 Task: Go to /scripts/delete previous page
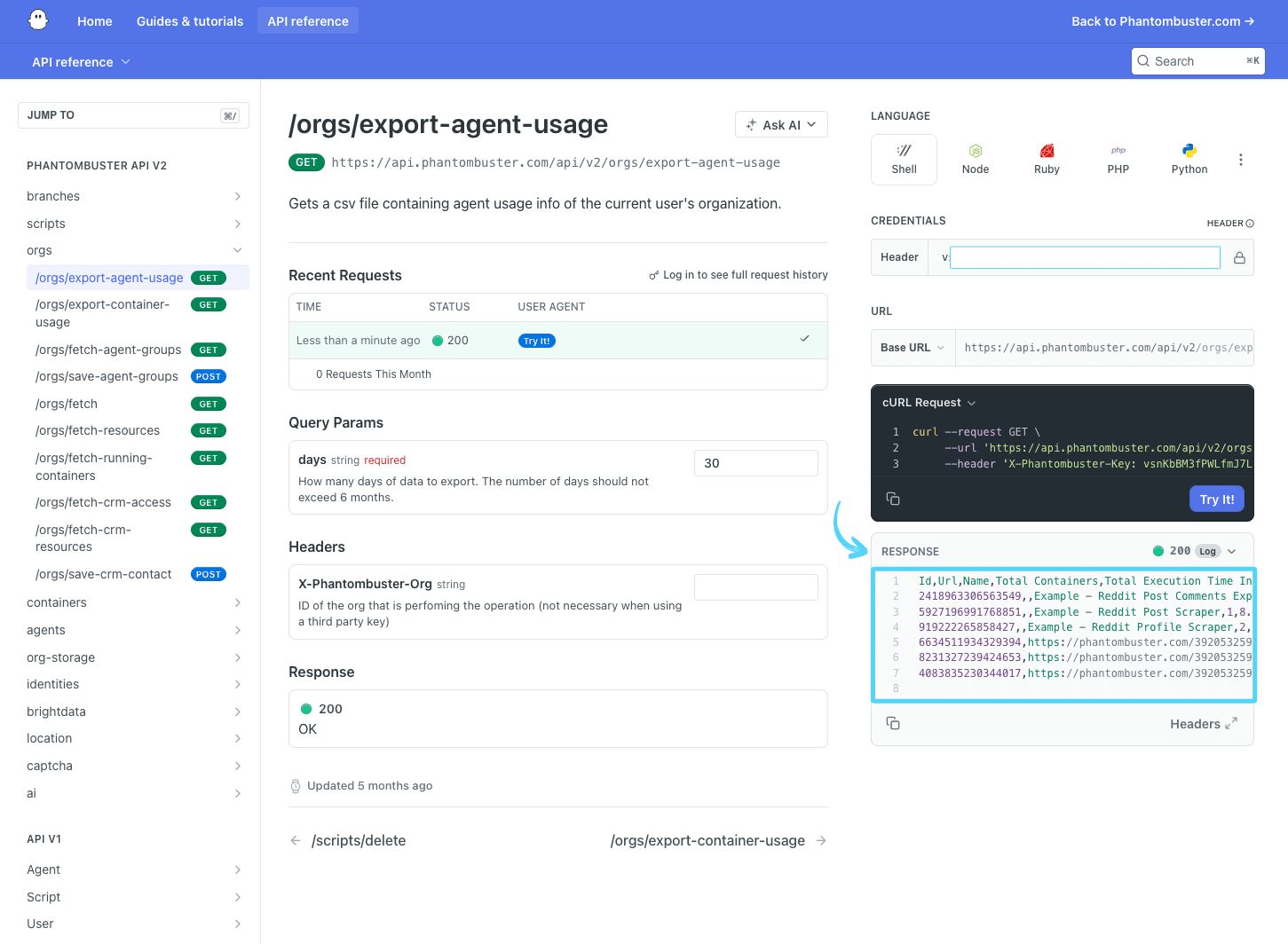(348, 840)
